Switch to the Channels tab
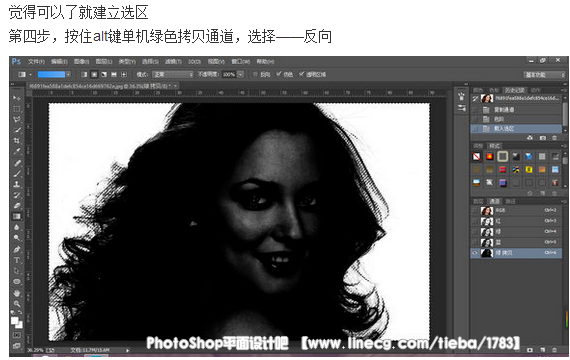 point(494,201)
